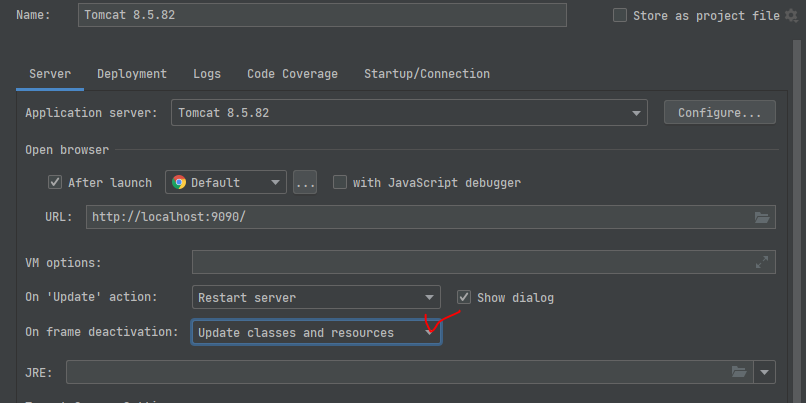The width and height of the screenshot is (806, 403).
Task: Open the Application server dropdown
Action: (x=409, y=113)
